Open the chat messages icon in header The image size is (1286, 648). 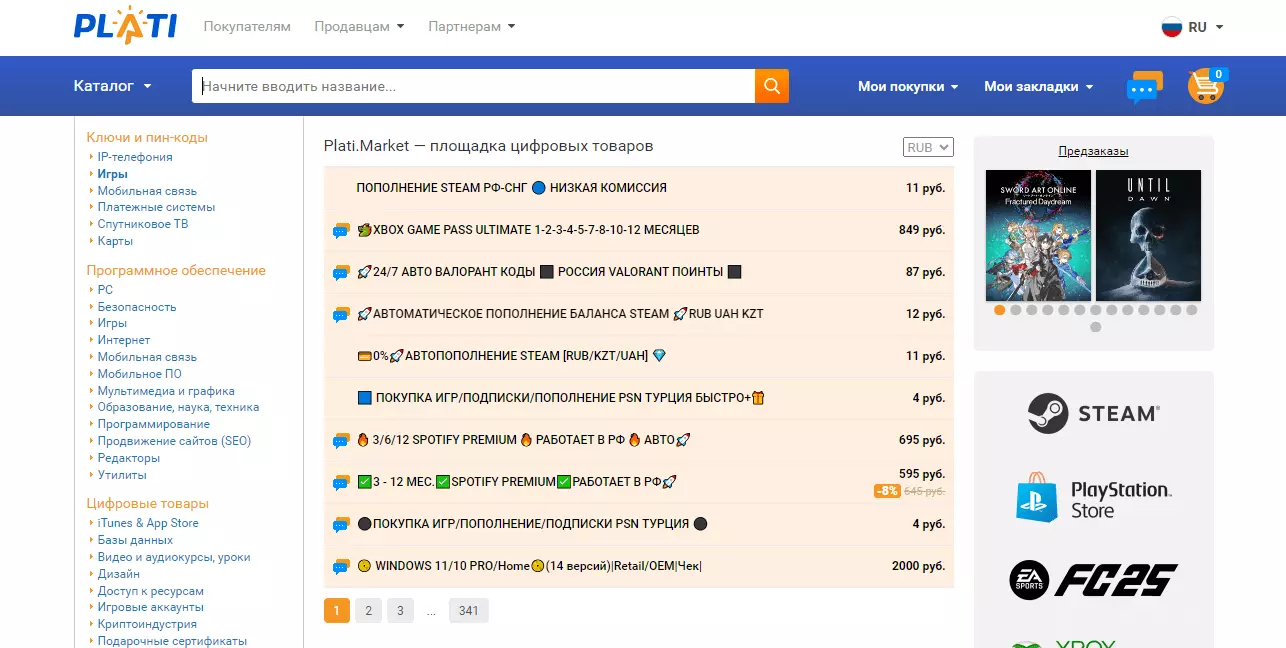[x=1144, y=87]
